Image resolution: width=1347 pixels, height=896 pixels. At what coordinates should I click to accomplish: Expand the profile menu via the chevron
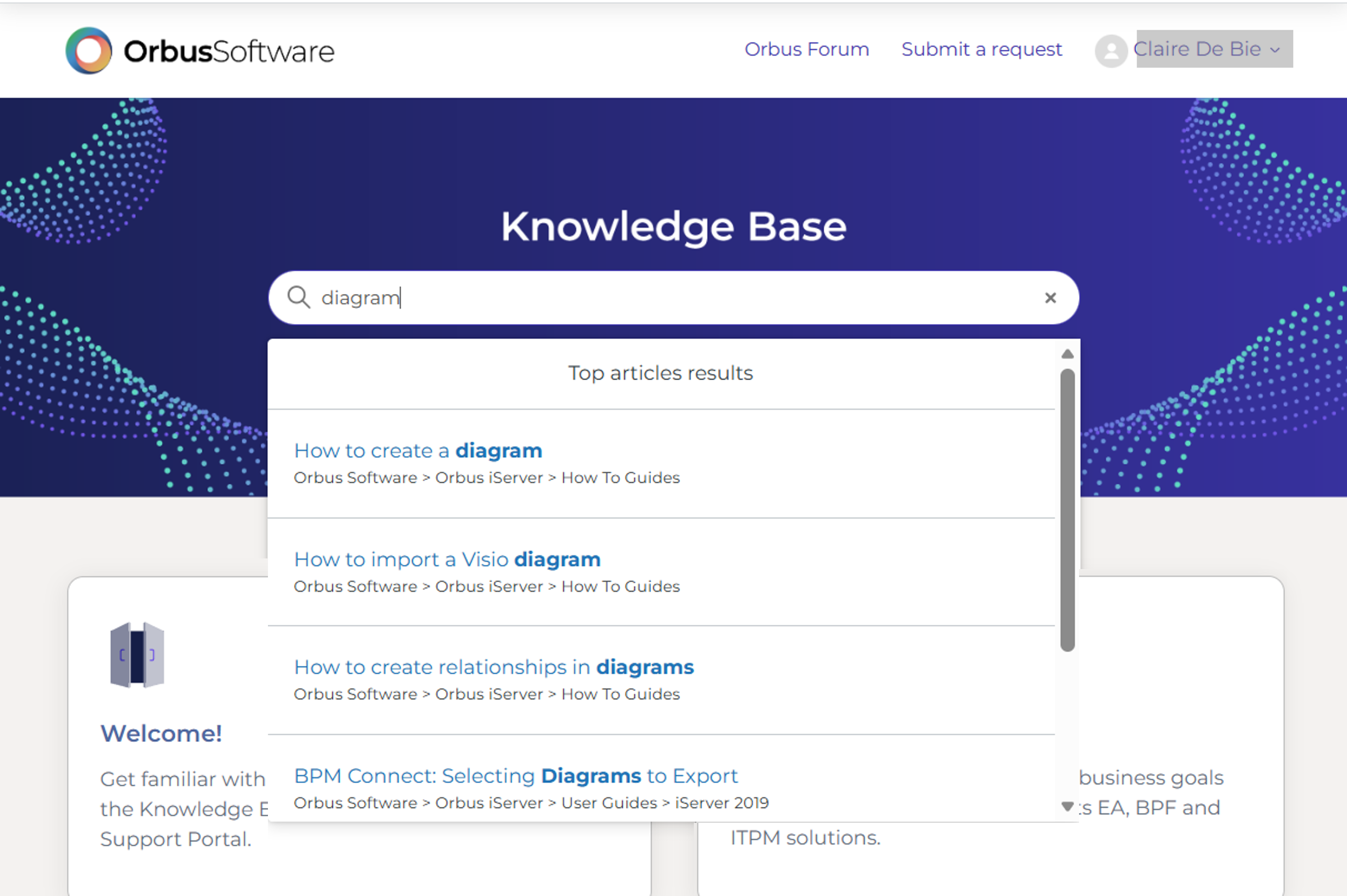click(1274, 51)
